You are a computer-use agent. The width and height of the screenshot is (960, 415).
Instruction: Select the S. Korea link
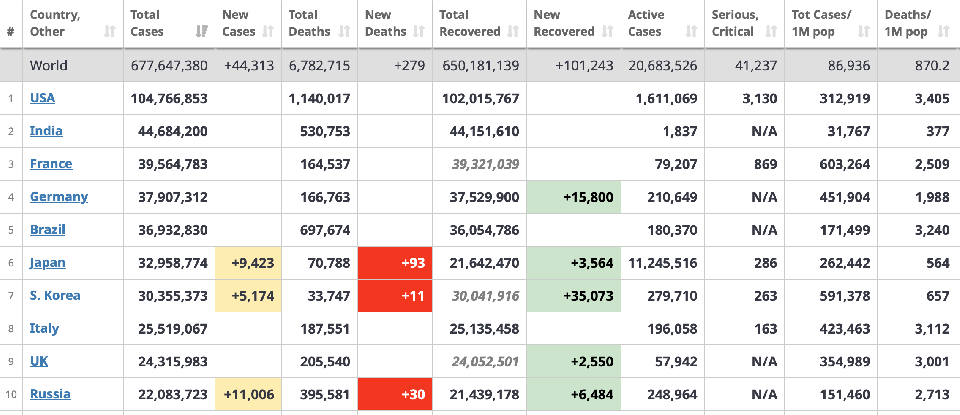point(55,296)
